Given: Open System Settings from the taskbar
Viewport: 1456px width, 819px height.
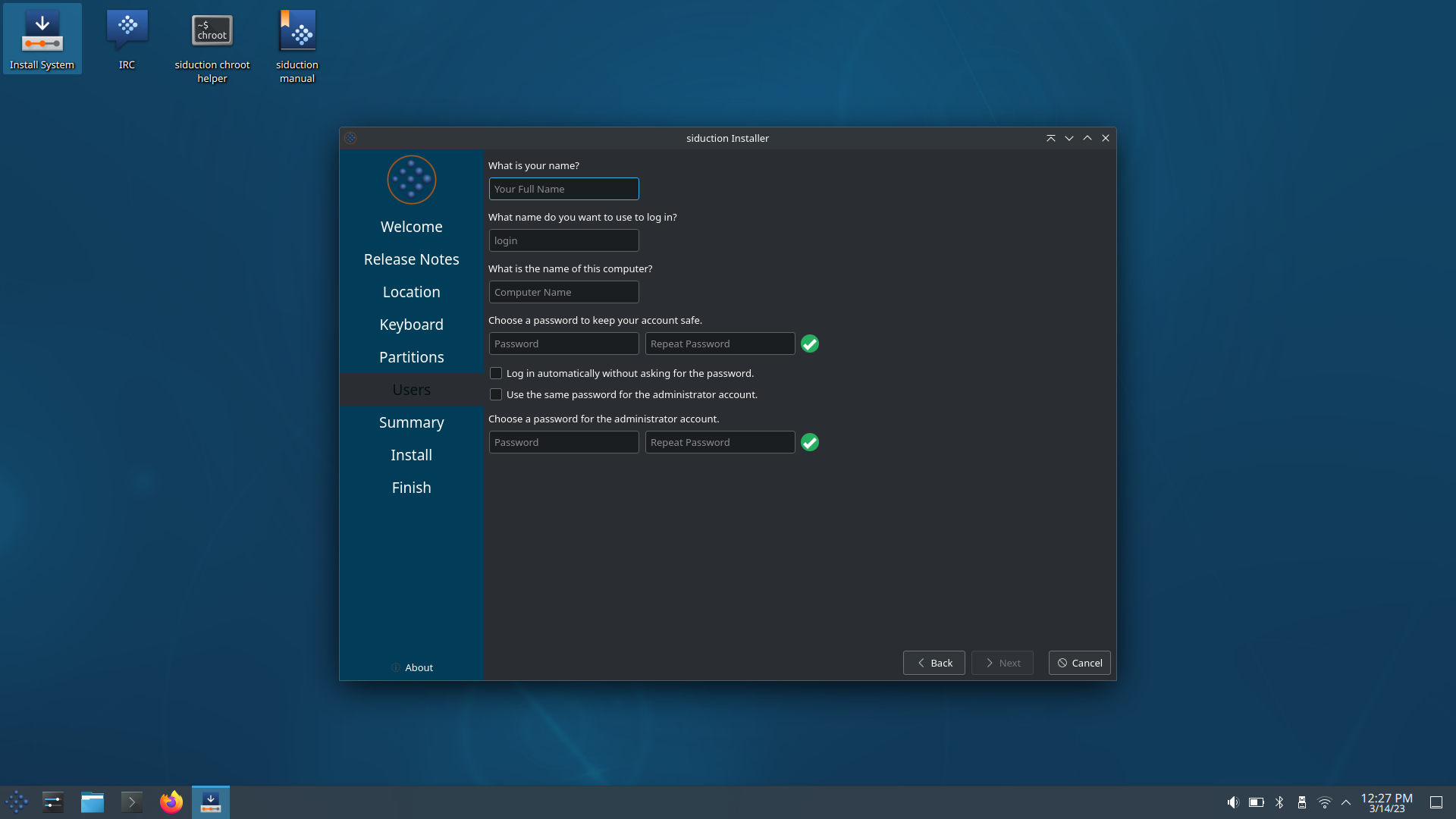Looking at the screenshot, I should tap(53, 802).
